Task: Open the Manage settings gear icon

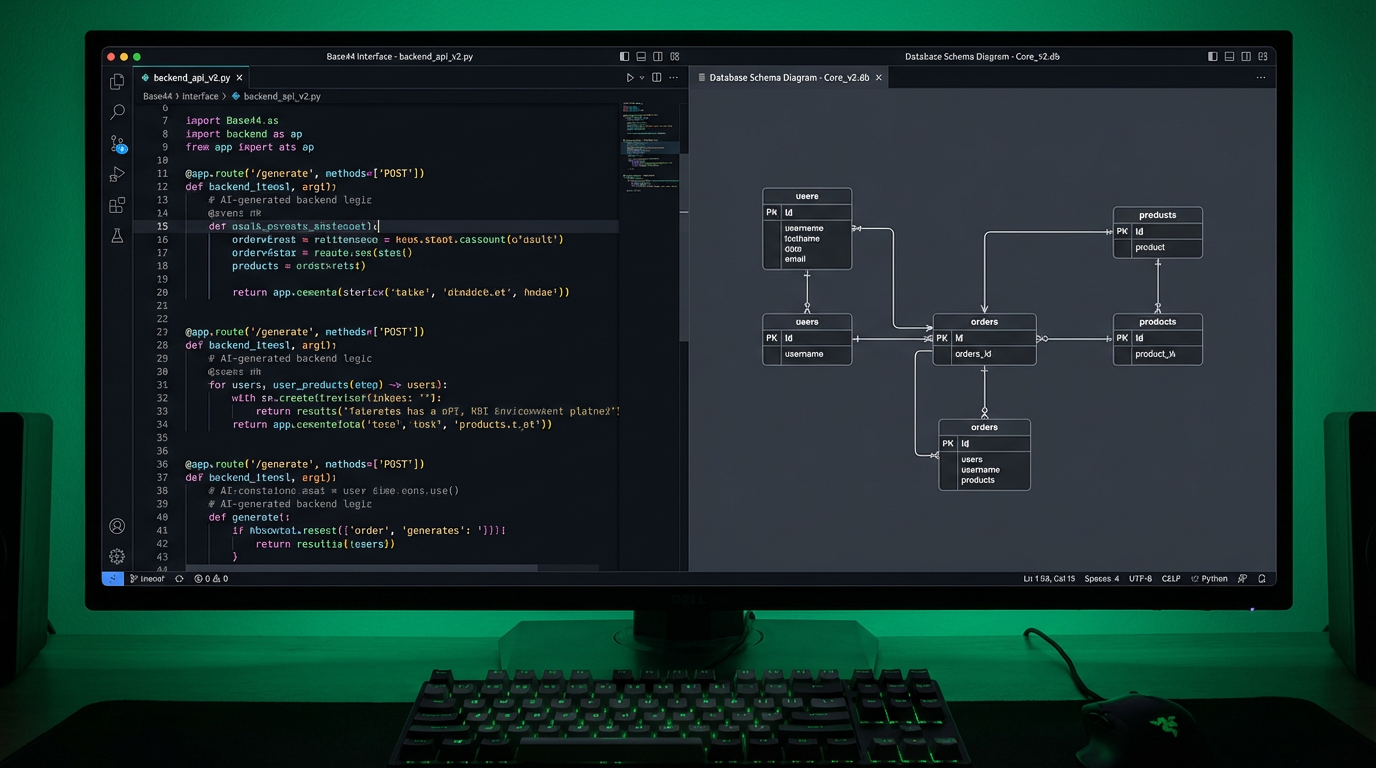Action: tap(117, 556)
